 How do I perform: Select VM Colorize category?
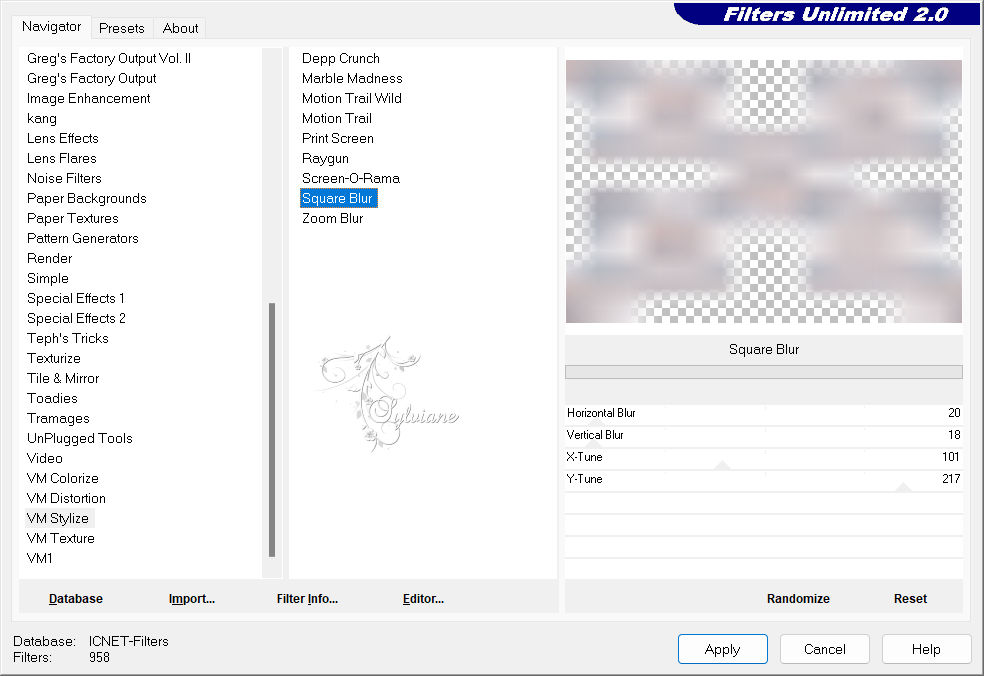click(63, 478)
